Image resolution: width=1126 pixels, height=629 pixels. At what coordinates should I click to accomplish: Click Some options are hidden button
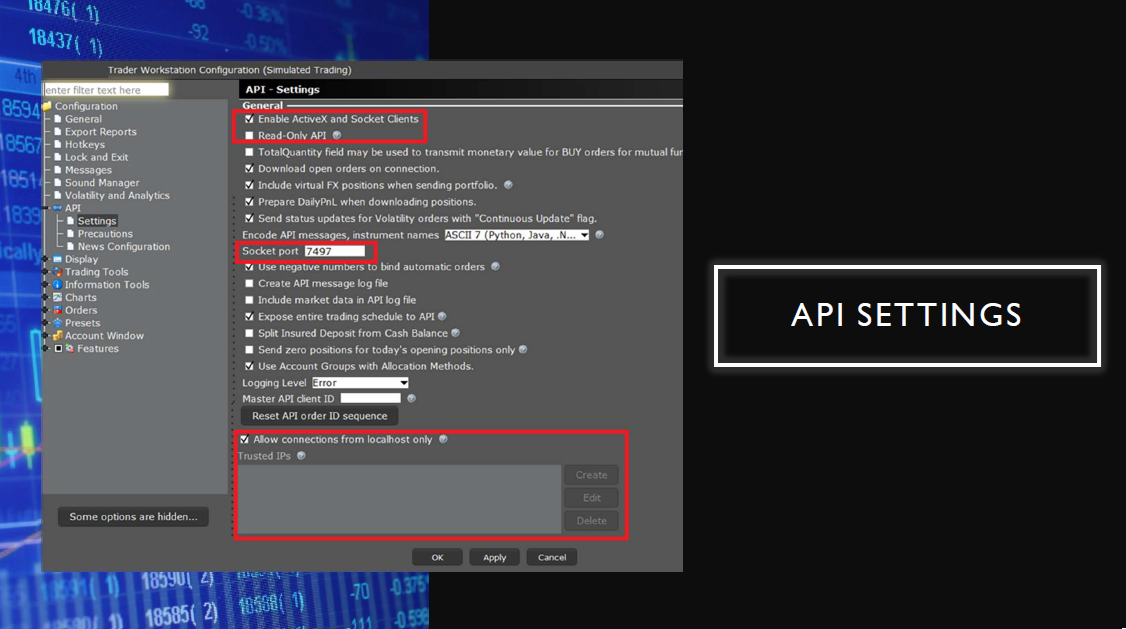(134, 517)
